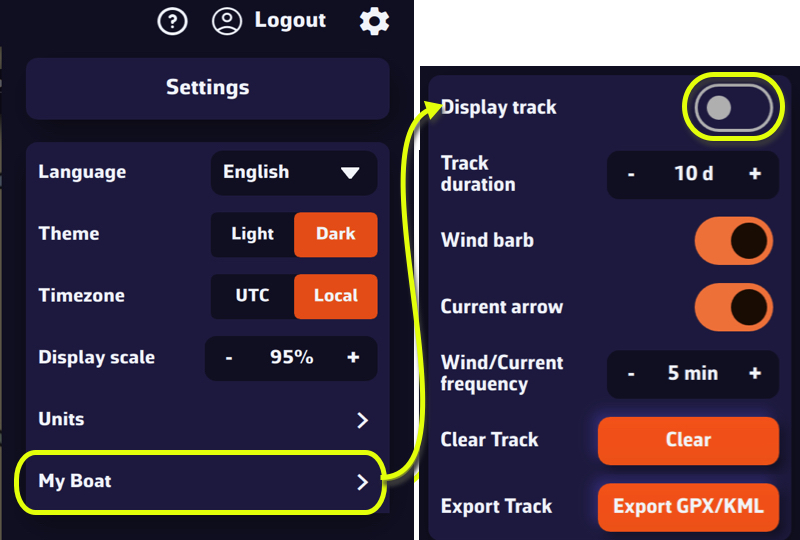Turn off the Wind barb toggle
Viewport: 800px width, 540px height.
(733, 241)
